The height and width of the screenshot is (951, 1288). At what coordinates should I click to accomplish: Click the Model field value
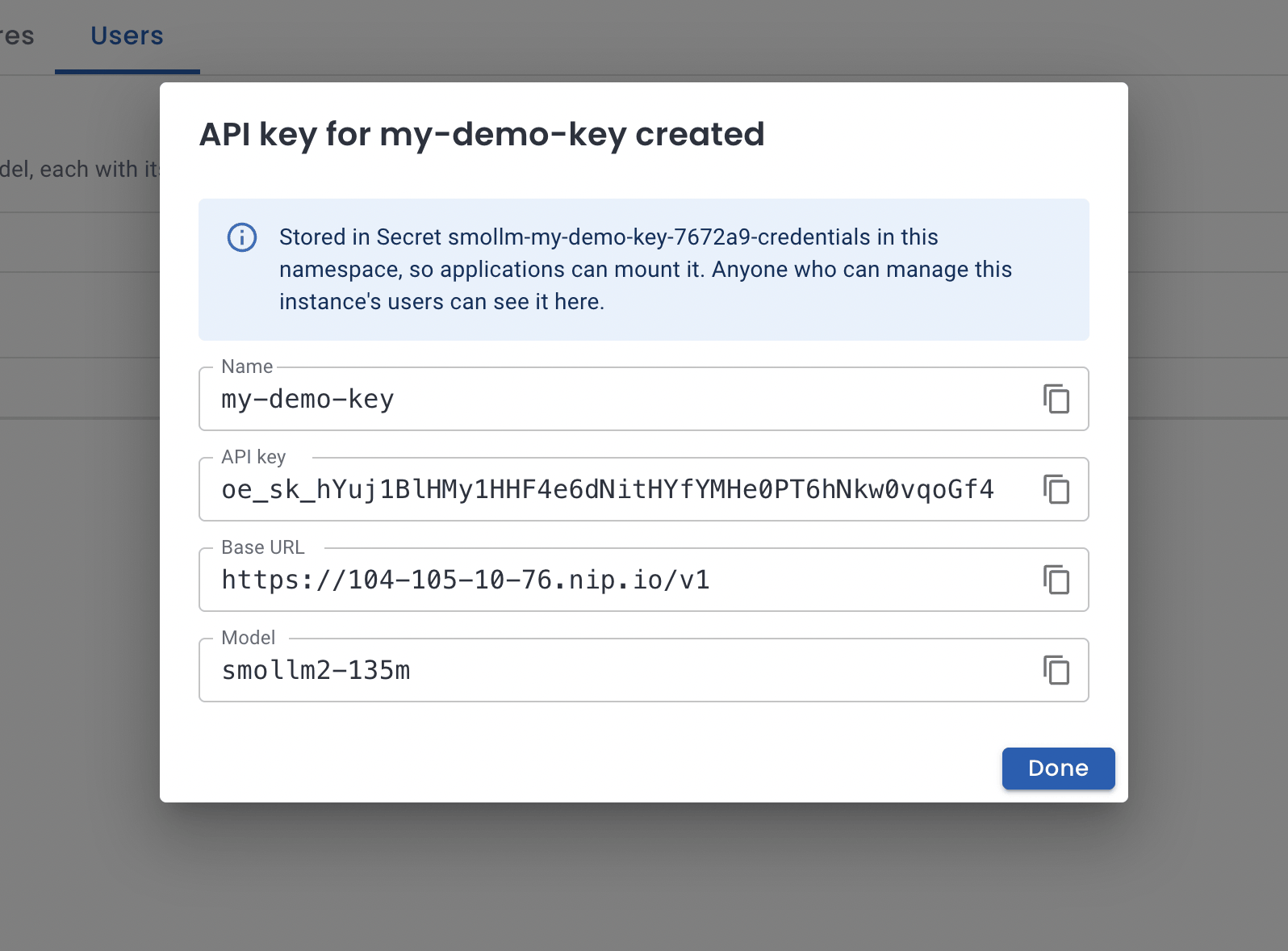click(316, 670)
